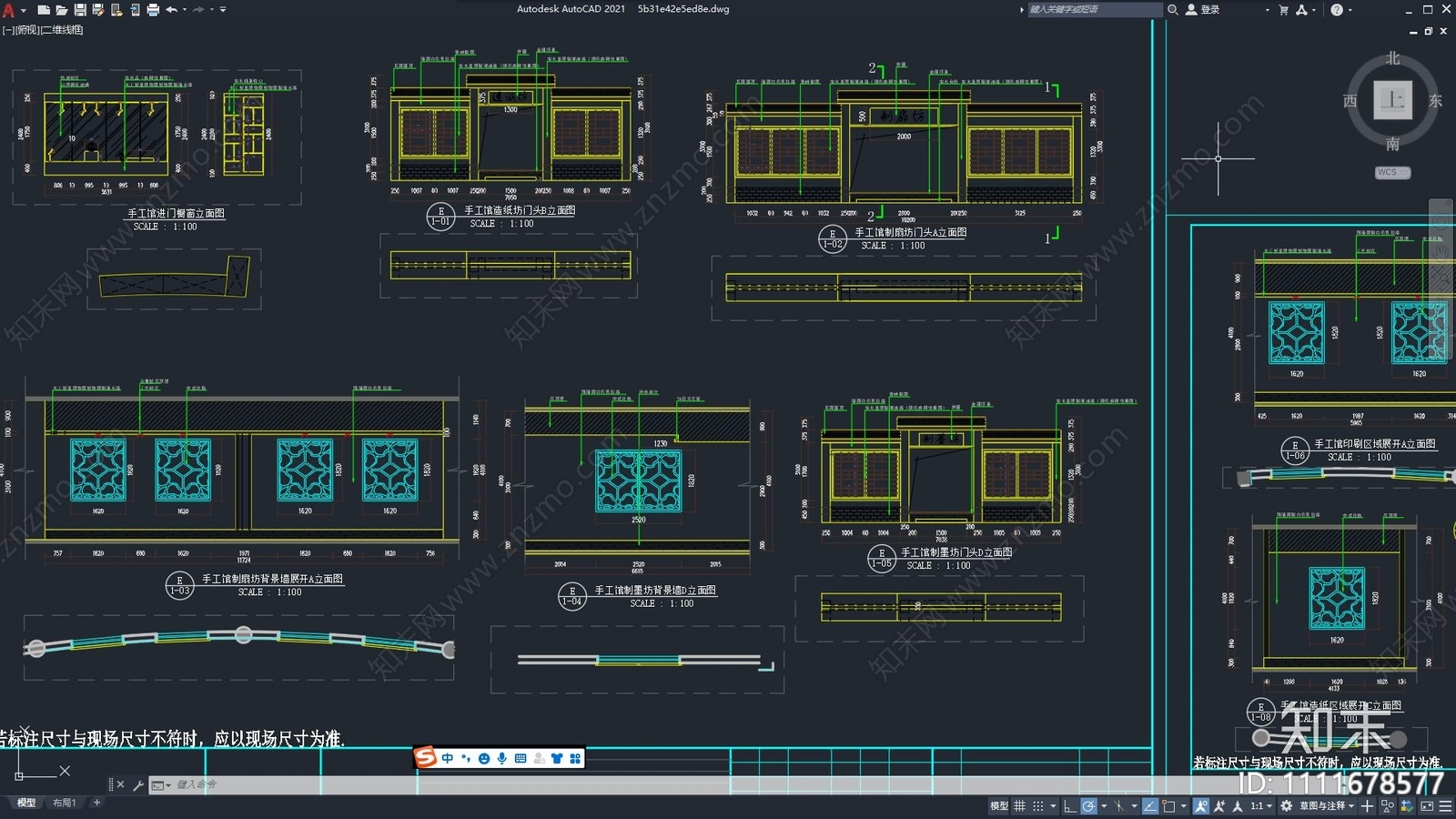
Task: Click the Plot printer icon
Action: [x=153, y=9]
